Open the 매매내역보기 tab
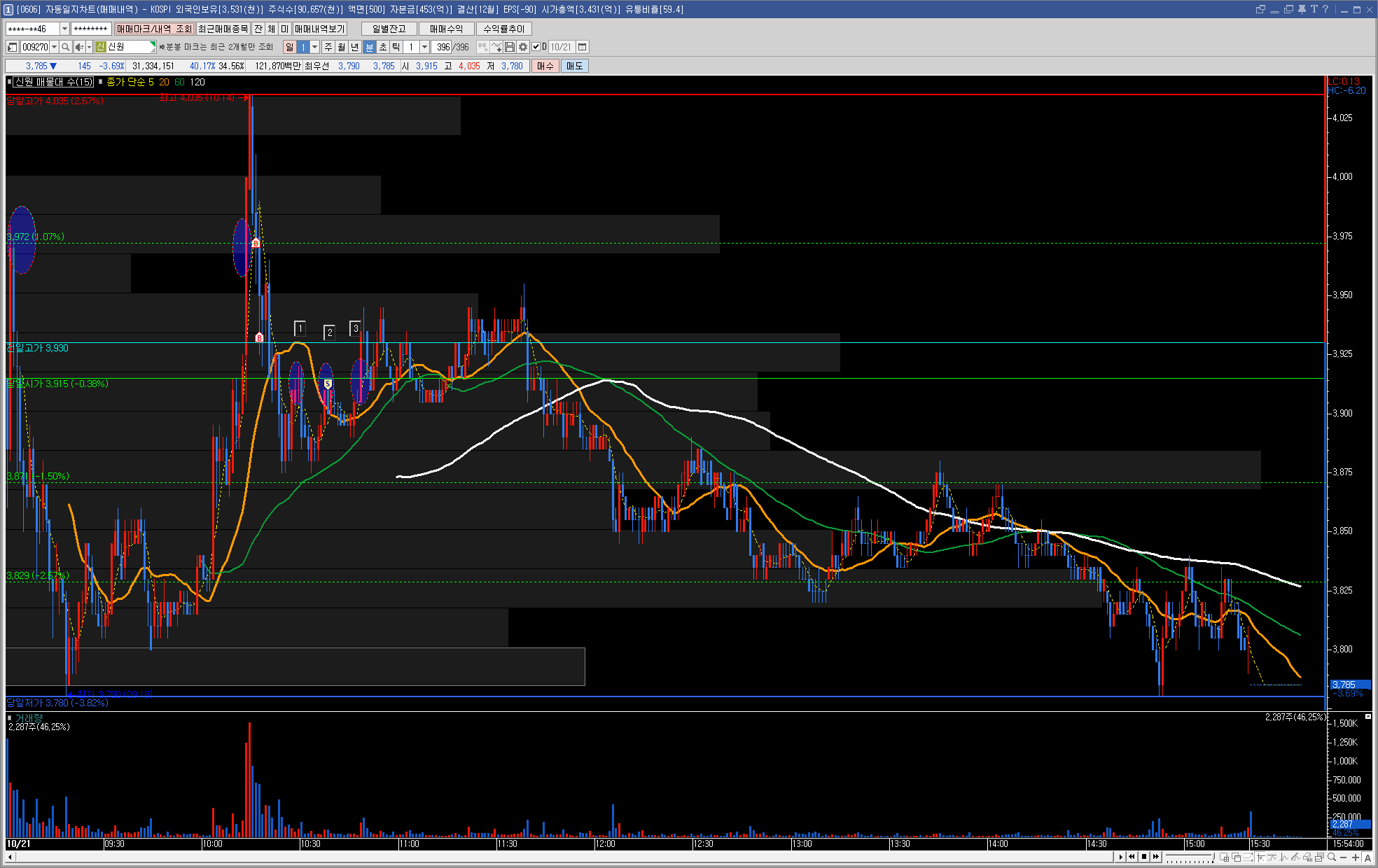 pyautogui.click(x=319, y=29)
